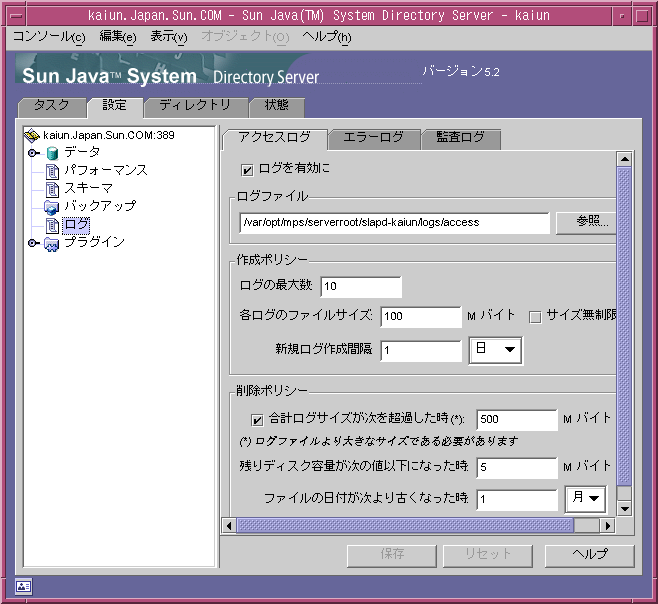This screenshot has height=604, width=658.
Task: Select kaiun.Japan.Sun.COM:389 root node
Action: click(109, 135)
